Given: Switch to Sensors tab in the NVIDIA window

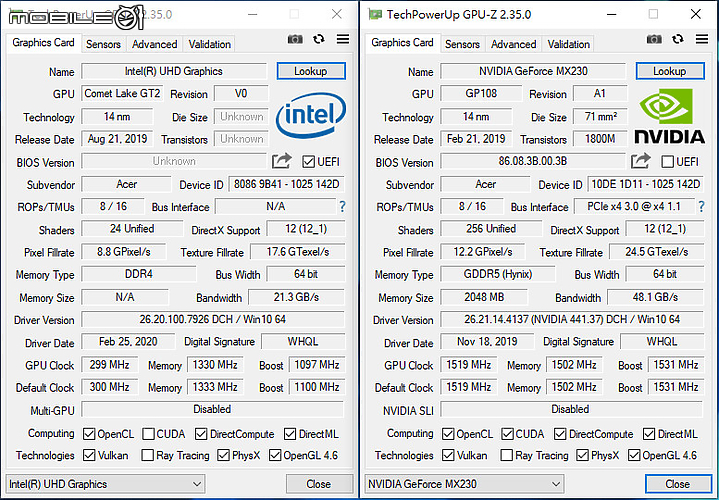Looking at the screenshot, I should tap(463, 44).
